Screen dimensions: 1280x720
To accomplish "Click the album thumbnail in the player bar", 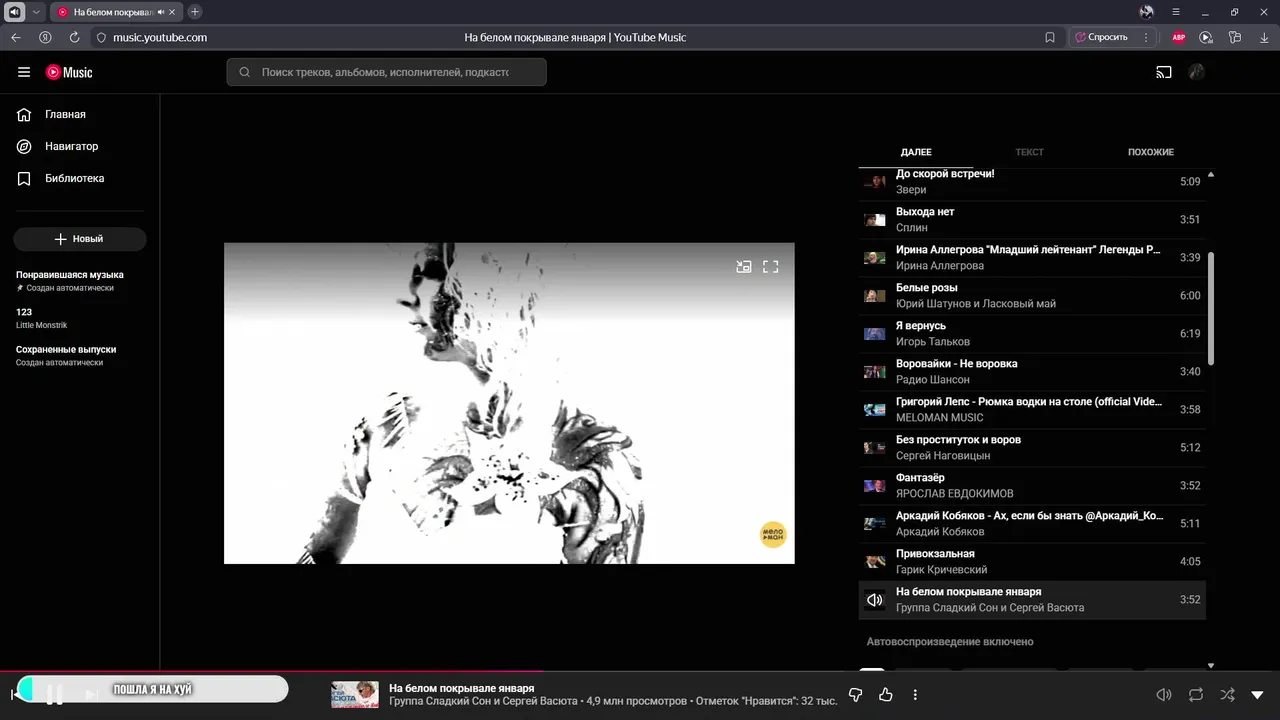I will [355, 695].
